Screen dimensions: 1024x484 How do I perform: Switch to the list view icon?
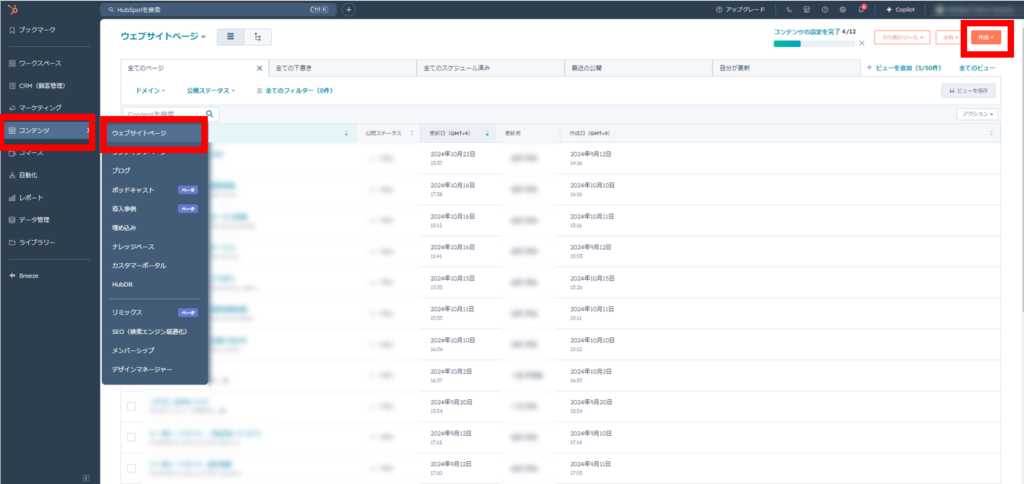231,37
